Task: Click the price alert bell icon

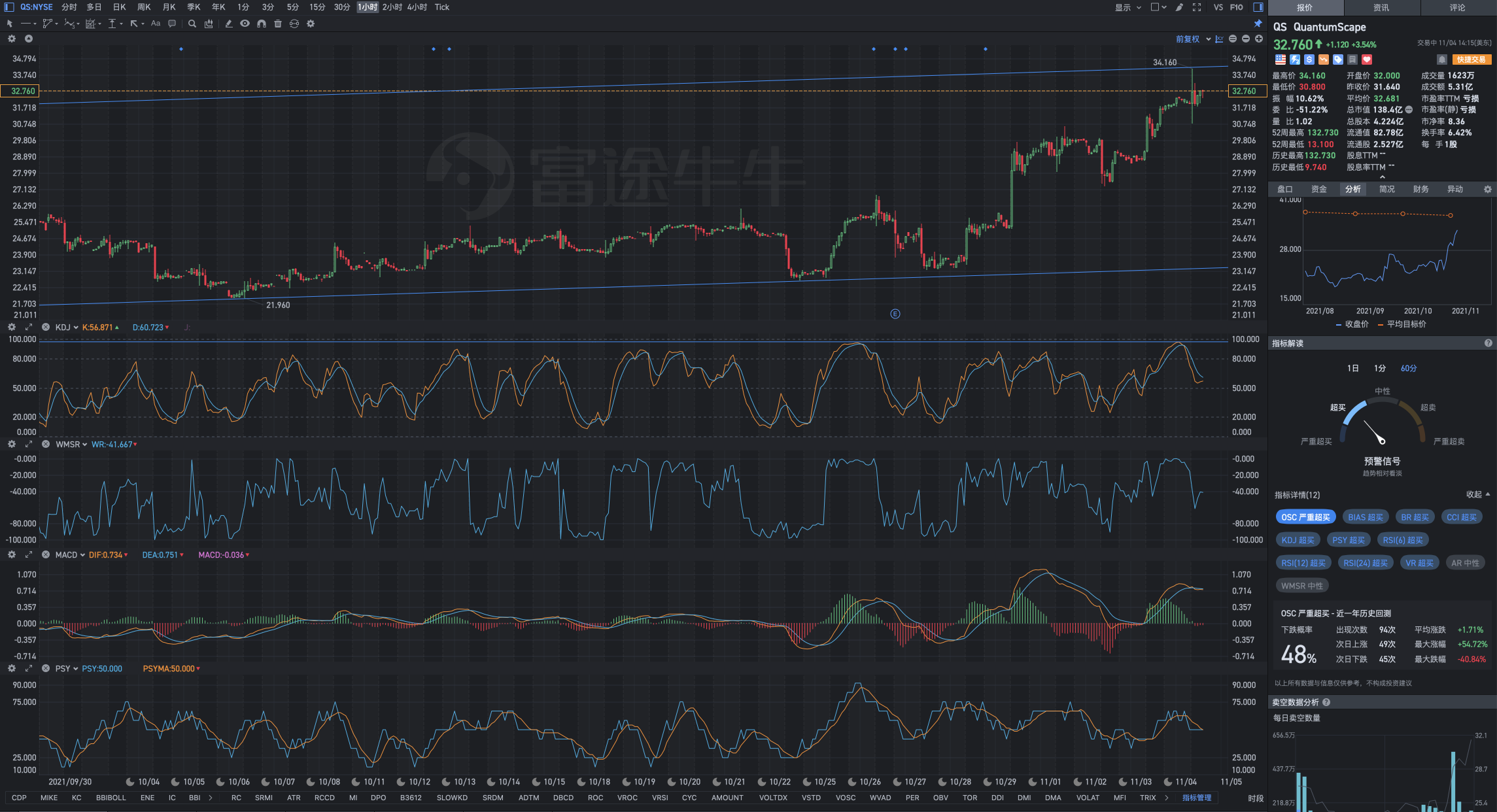Action: 1441,59
